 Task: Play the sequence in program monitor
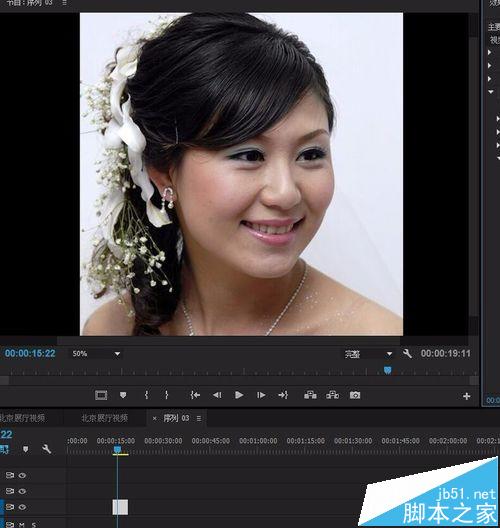(239, 395)
